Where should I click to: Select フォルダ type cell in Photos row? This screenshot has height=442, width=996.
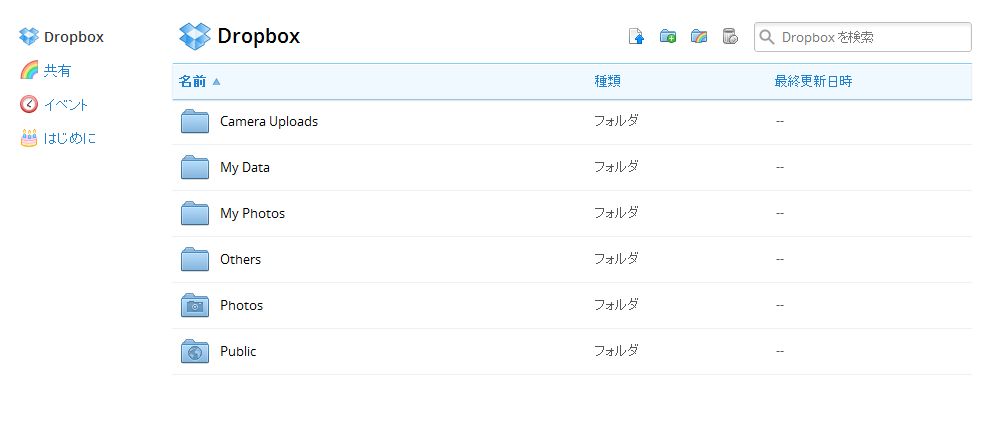pyautogui.click(x=616, y=305)
